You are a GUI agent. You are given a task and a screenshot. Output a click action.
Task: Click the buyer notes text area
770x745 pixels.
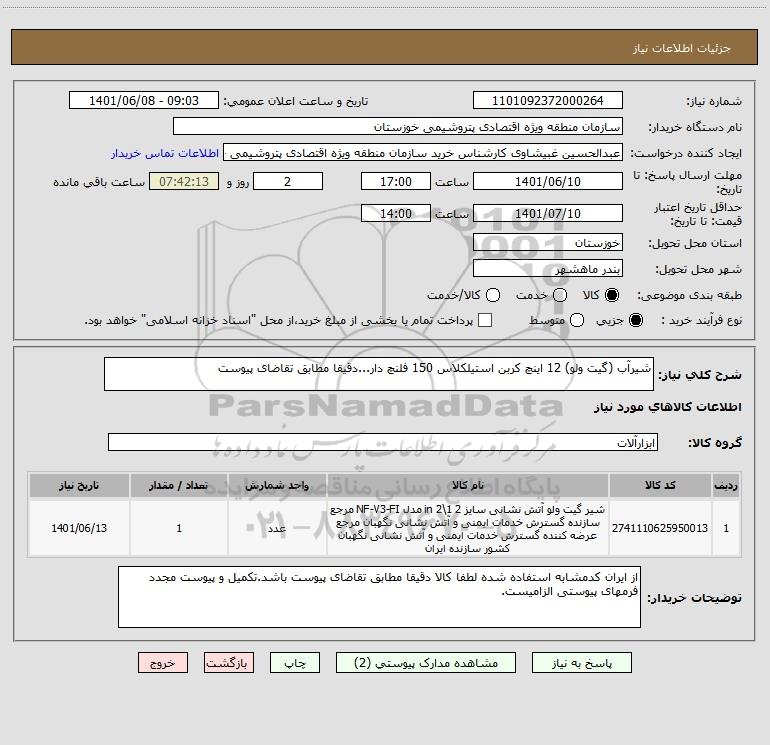379,597
